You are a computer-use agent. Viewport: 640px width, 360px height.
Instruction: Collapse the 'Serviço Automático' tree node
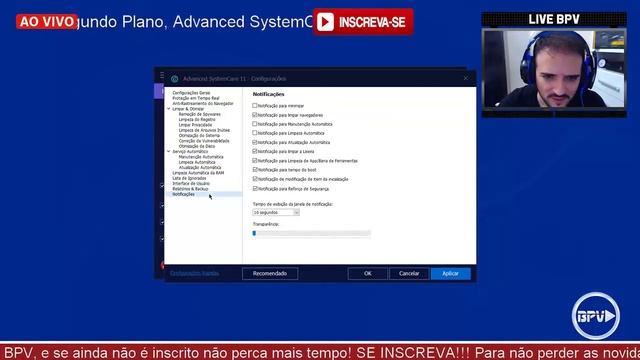click(x=169, y=151)
